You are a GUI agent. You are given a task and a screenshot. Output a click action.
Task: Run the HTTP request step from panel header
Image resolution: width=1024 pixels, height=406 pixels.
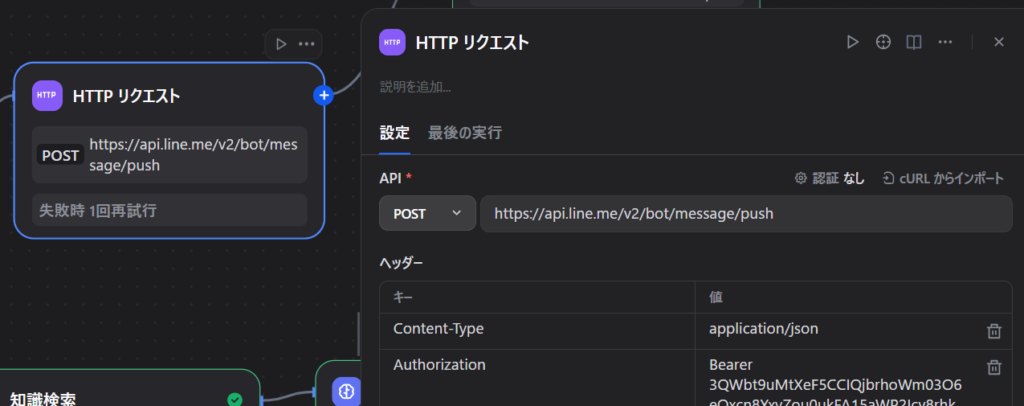(x=852, y=42)
